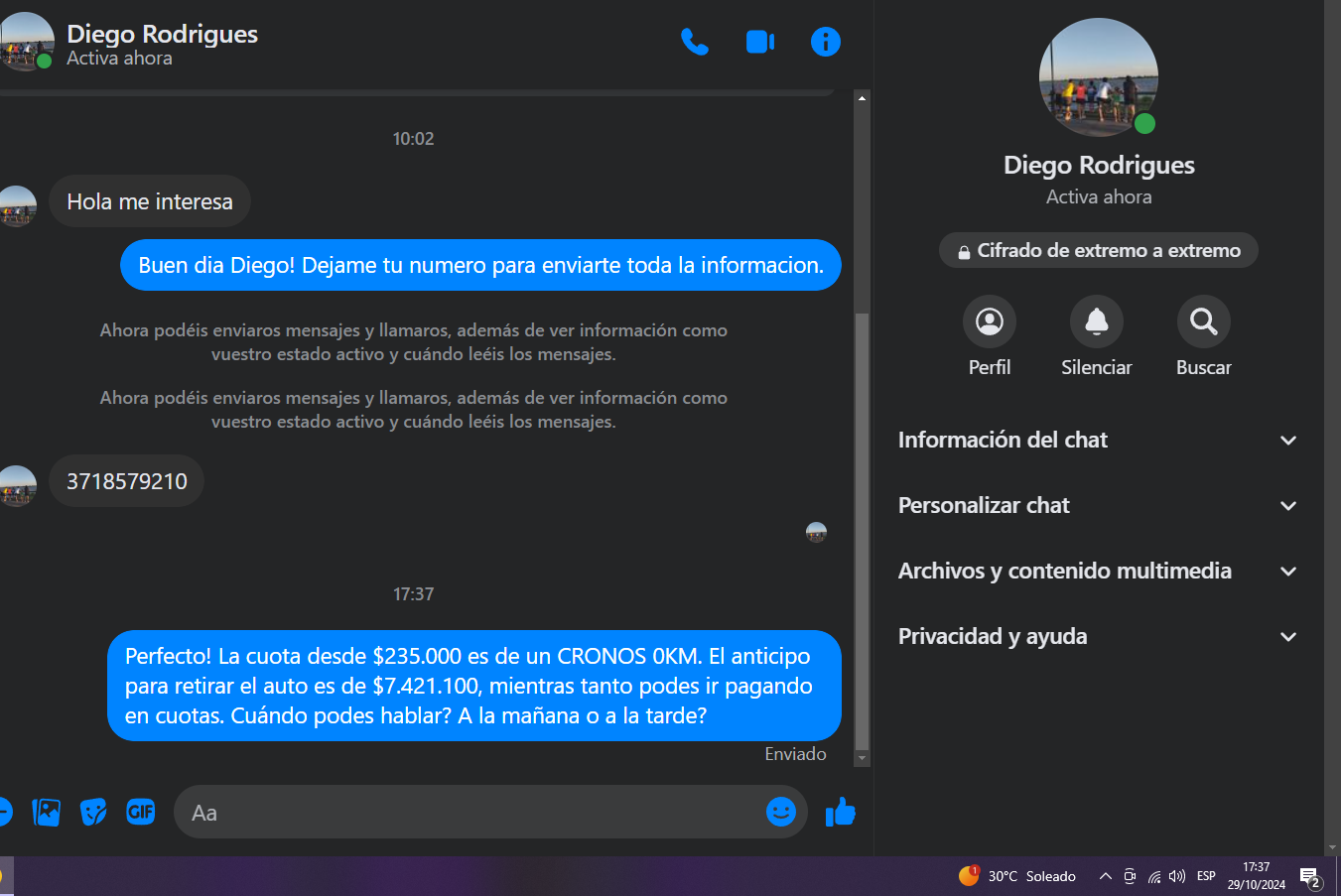Send a thumbs-up like
1341x896 pixels.
click(x=840, y=813)
